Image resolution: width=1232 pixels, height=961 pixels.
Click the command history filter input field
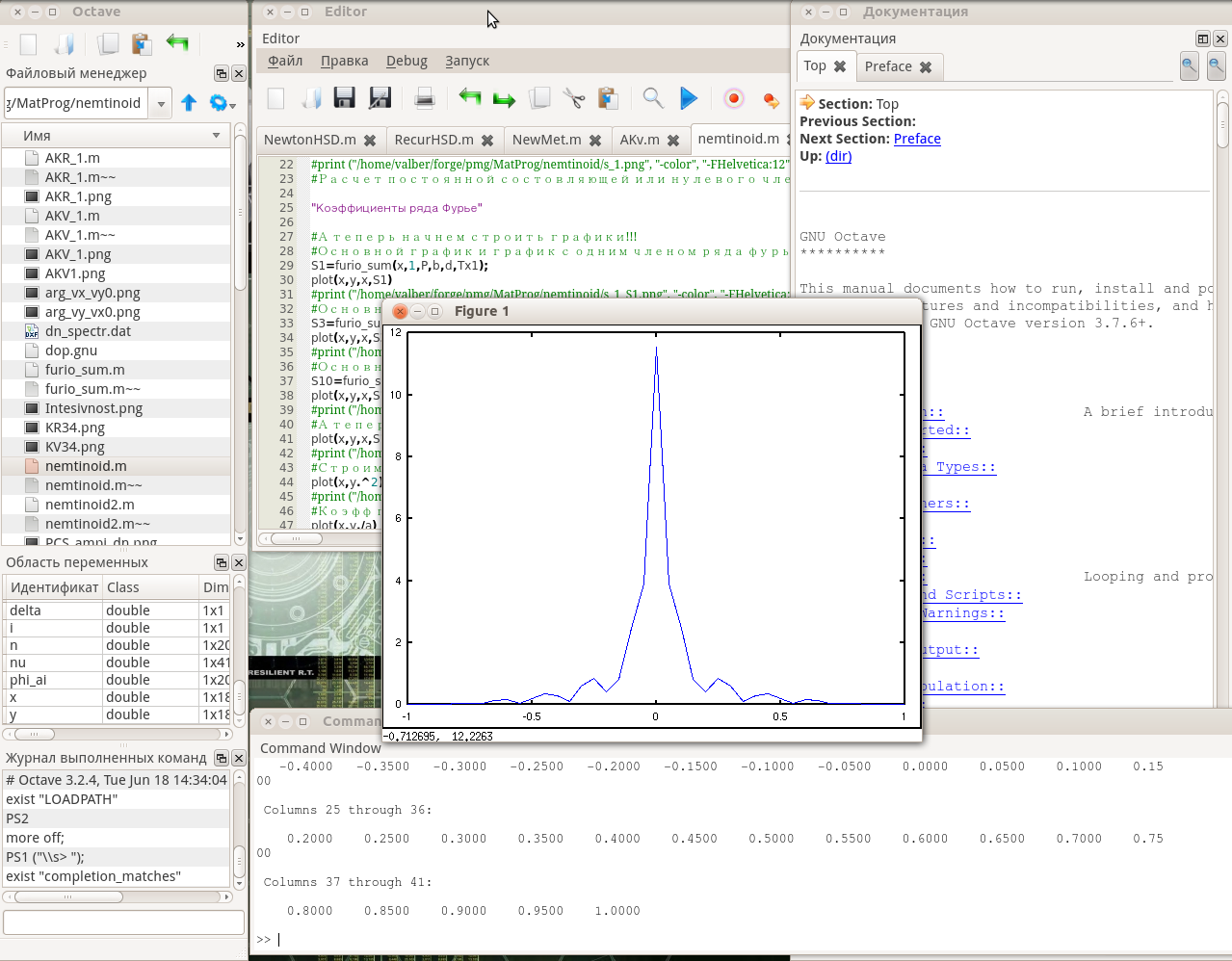coord(123,922)
